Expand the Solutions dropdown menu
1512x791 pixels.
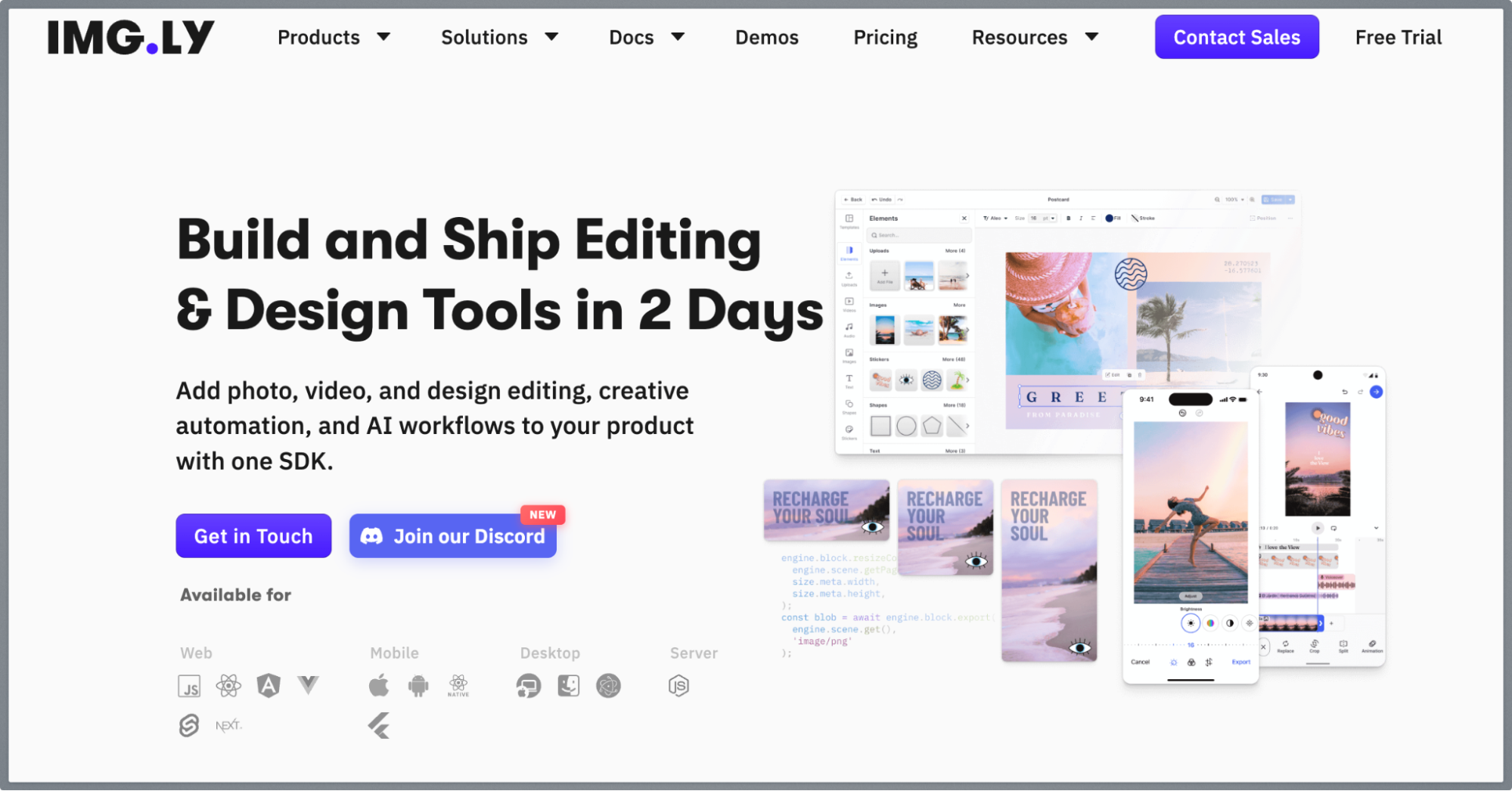click(x=499, y=37)
